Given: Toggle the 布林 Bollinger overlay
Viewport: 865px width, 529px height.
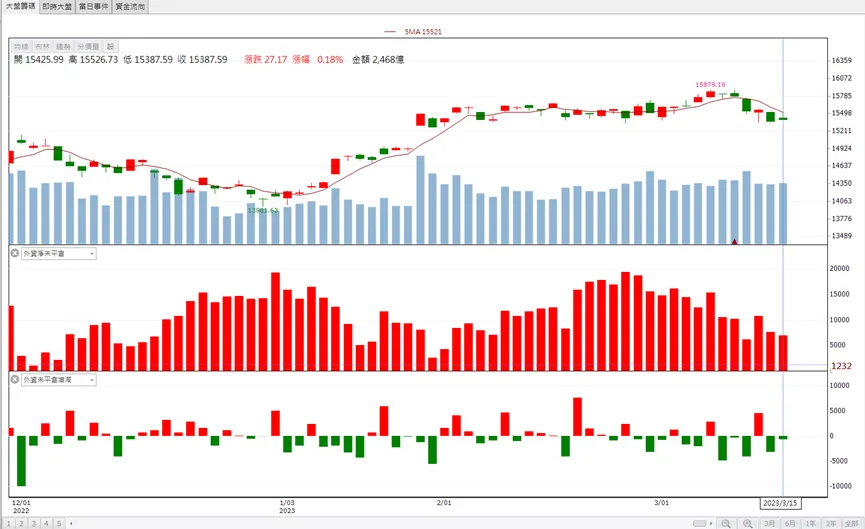Looking at the screenshot, I should click(x=42, y=47).
